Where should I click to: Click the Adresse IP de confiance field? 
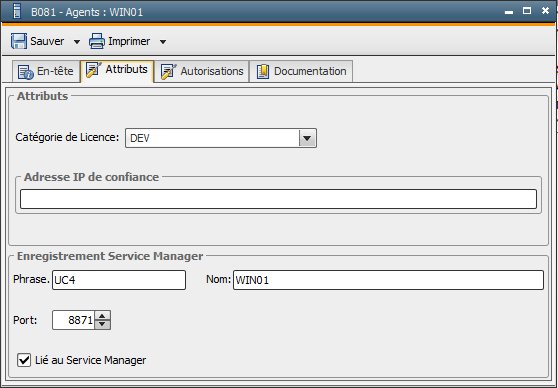[x=278, y=199]
